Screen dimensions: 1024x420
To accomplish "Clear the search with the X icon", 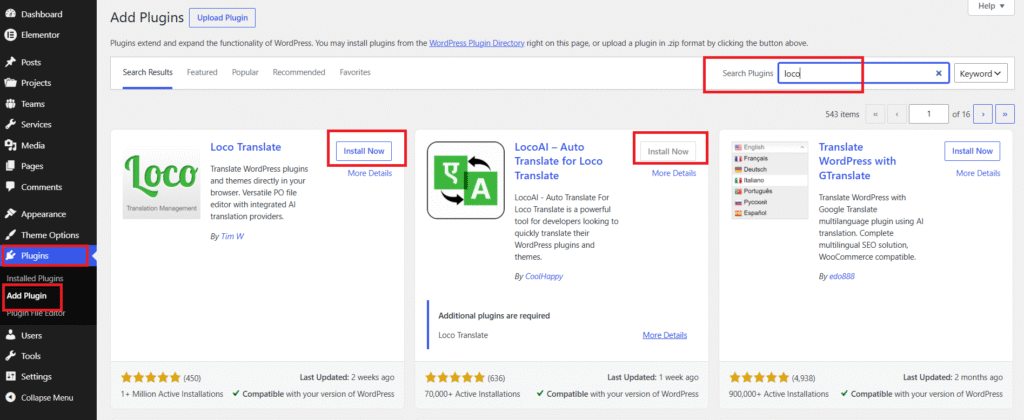I will point(938,73).
